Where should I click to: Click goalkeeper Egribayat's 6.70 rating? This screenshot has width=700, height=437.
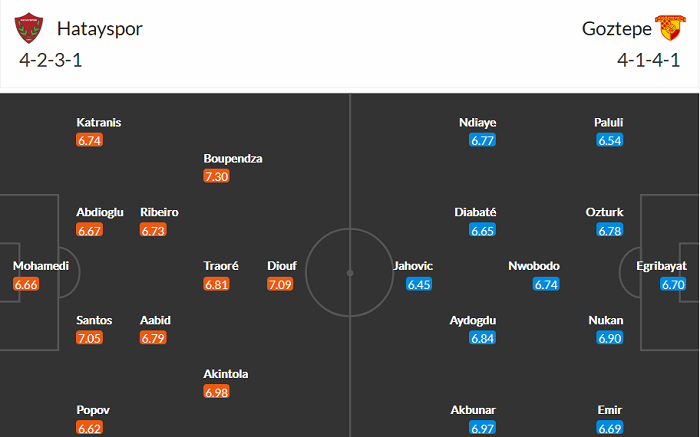pos(673,284)
